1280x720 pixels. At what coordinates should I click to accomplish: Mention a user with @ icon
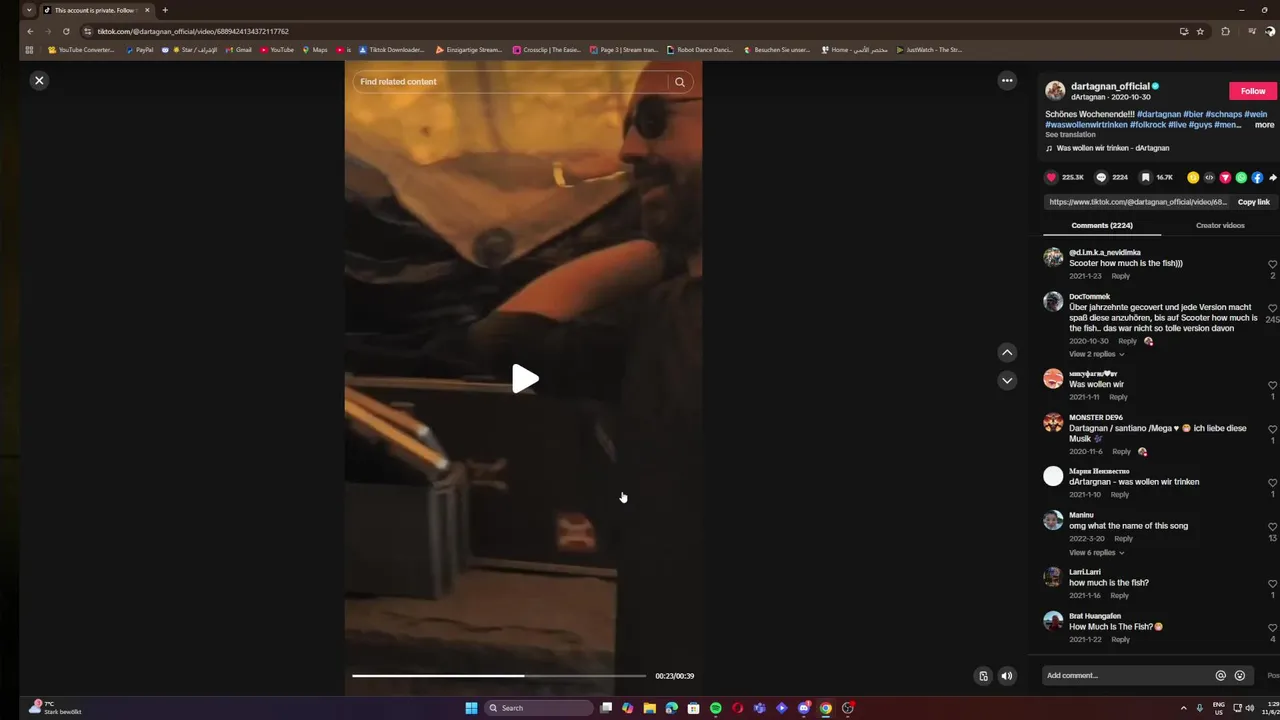(x=1220, y=675)
